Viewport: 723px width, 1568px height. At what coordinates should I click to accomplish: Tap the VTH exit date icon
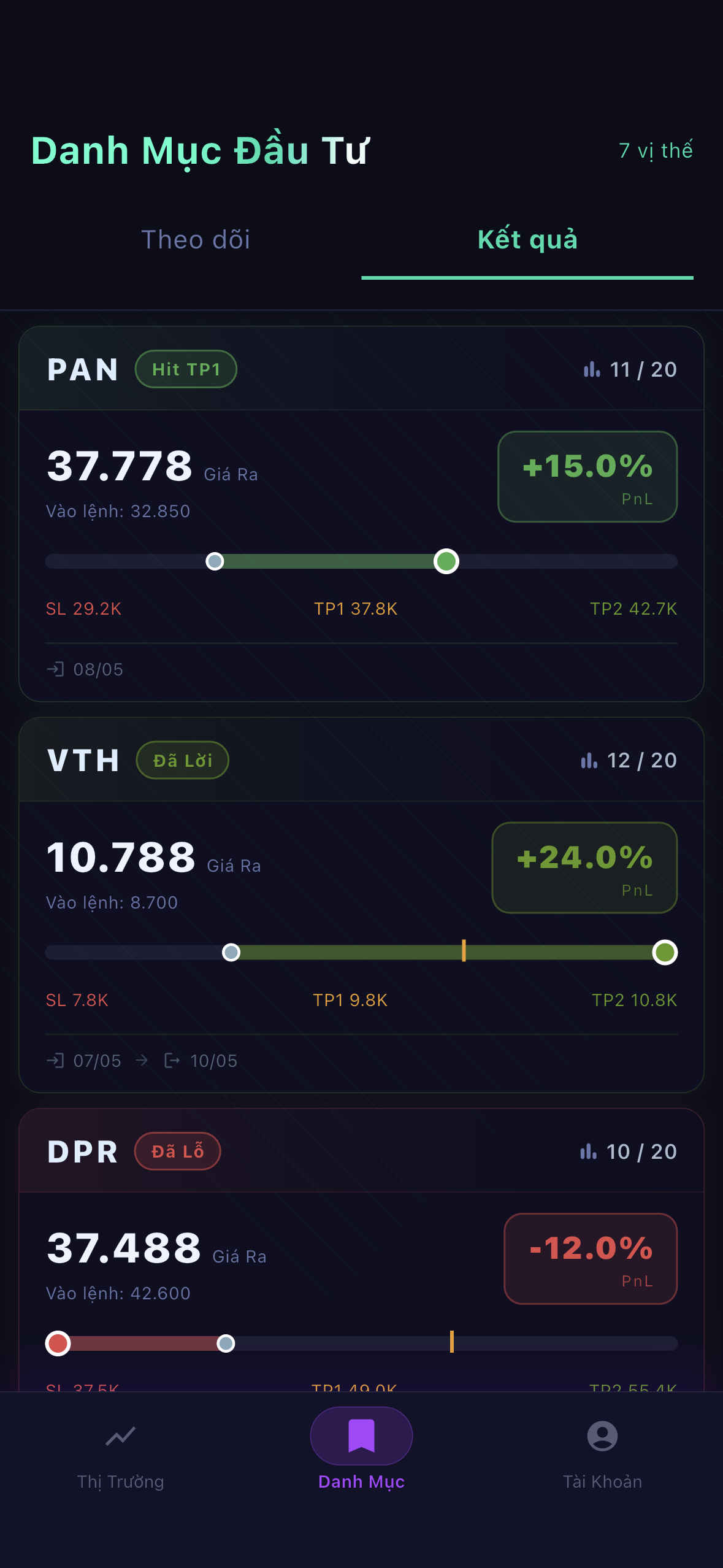coord(172,1060)
